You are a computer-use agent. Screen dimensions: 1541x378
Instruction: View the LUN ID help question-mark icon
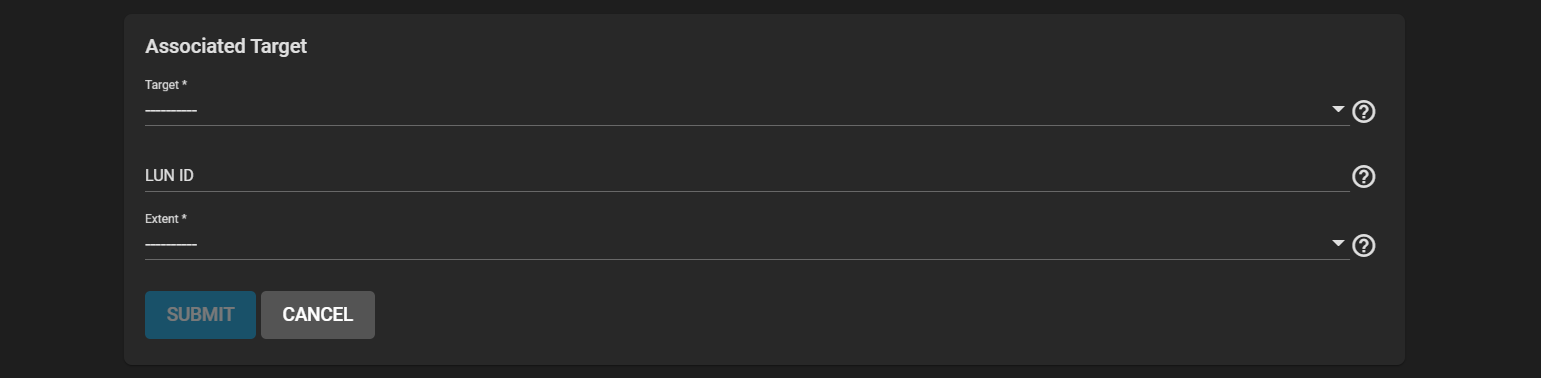pos(1363,177)
